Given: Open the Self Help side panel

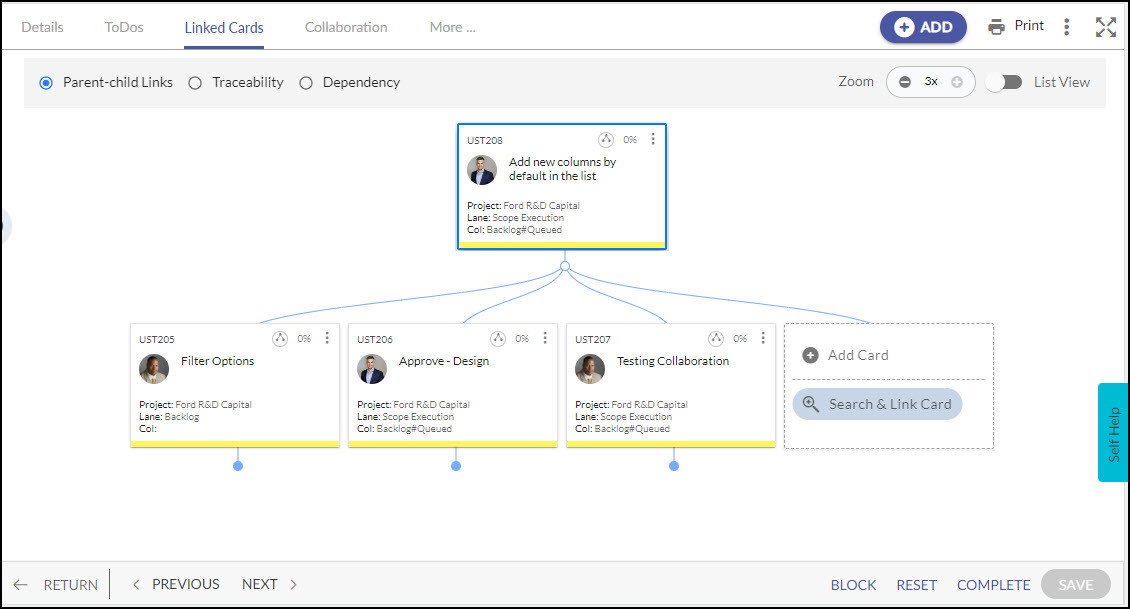Looking at the screenshot, I should (1113, 433).
